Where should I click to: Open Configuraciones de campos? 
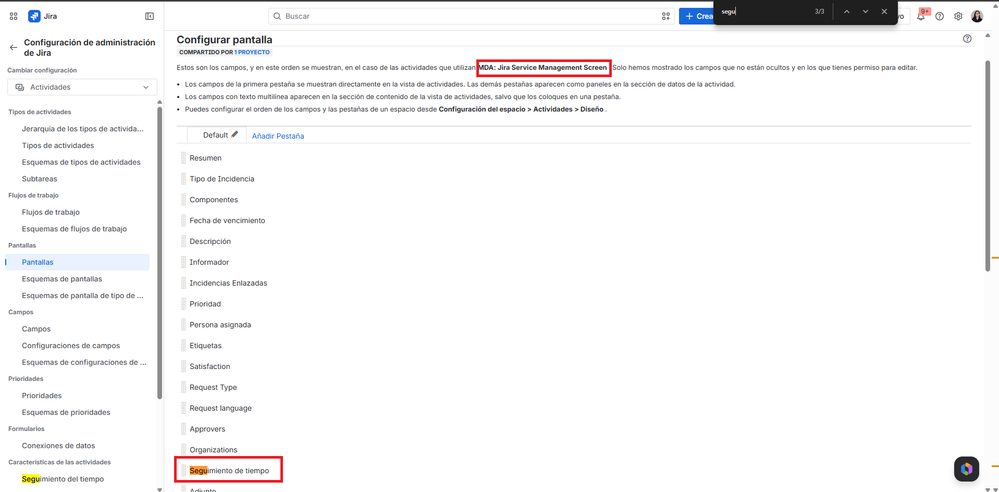coord(71,345)
